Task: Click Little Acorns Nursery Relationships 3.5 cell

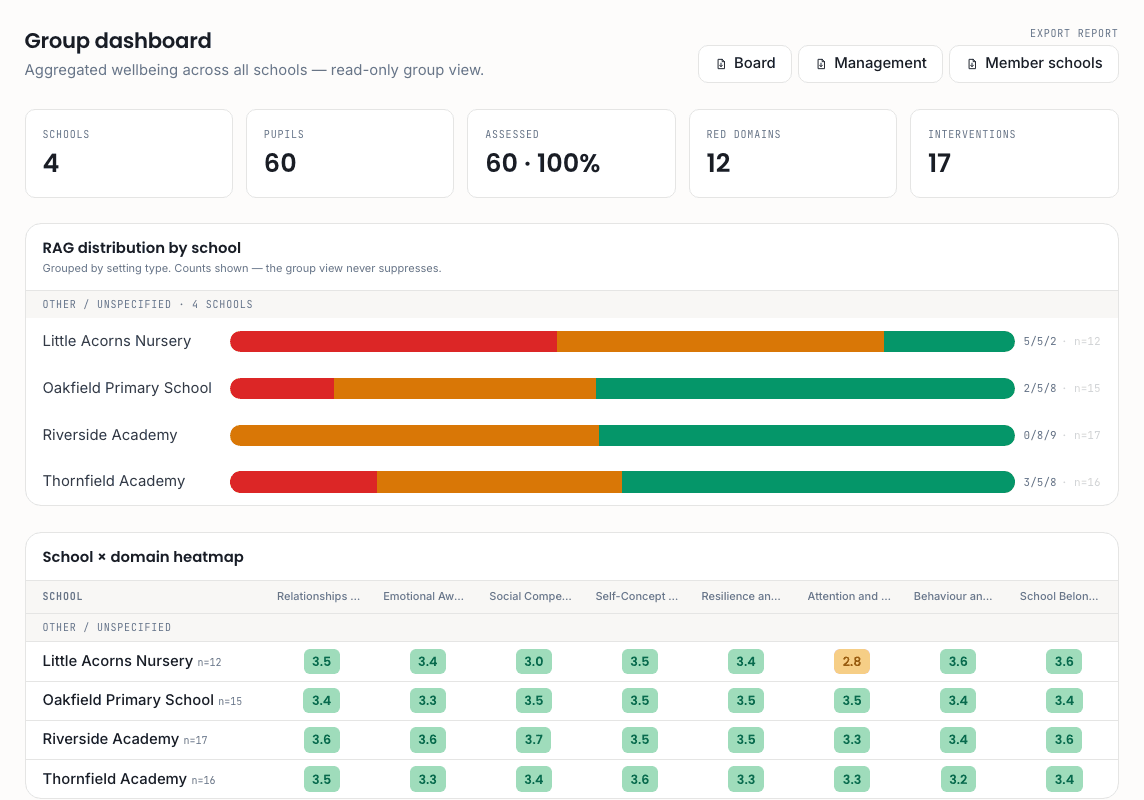Action: (x=322, y=661)
